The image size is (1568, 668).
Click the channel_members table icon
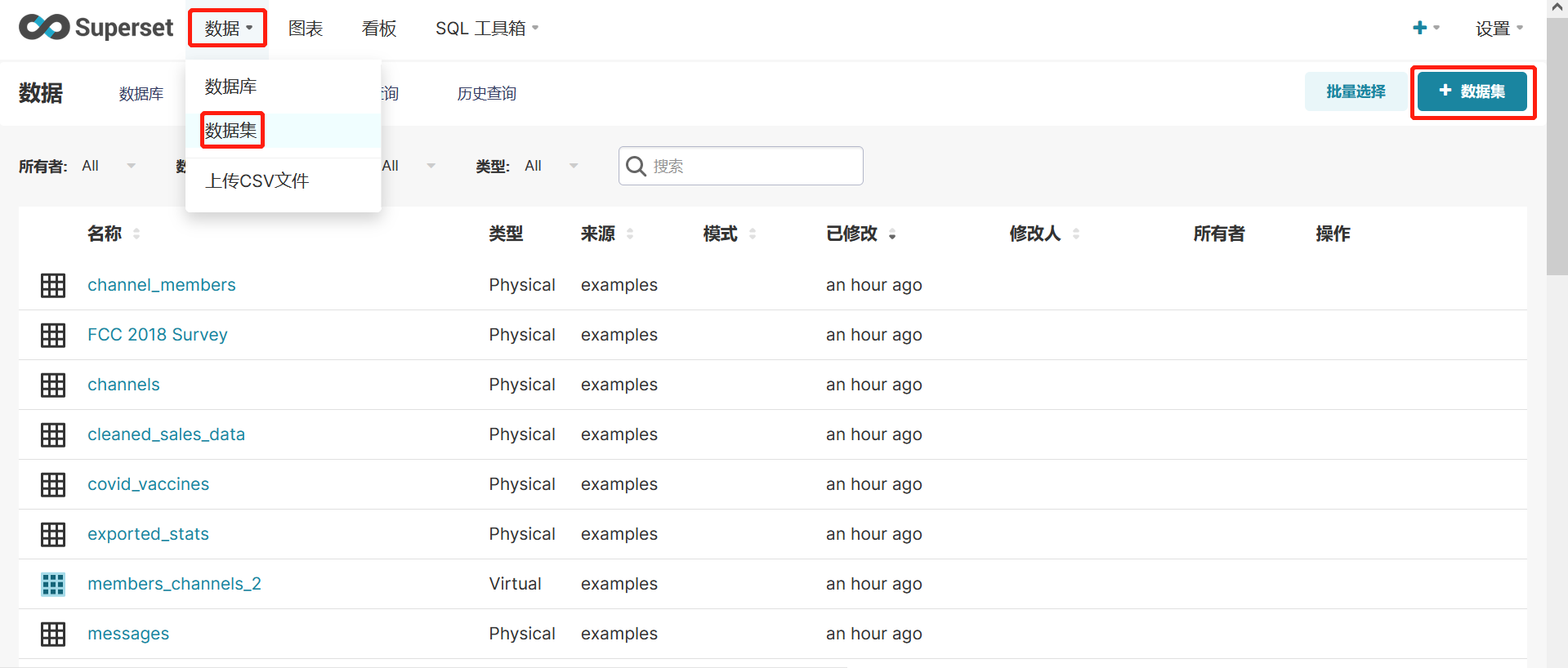tap(53, 285)
